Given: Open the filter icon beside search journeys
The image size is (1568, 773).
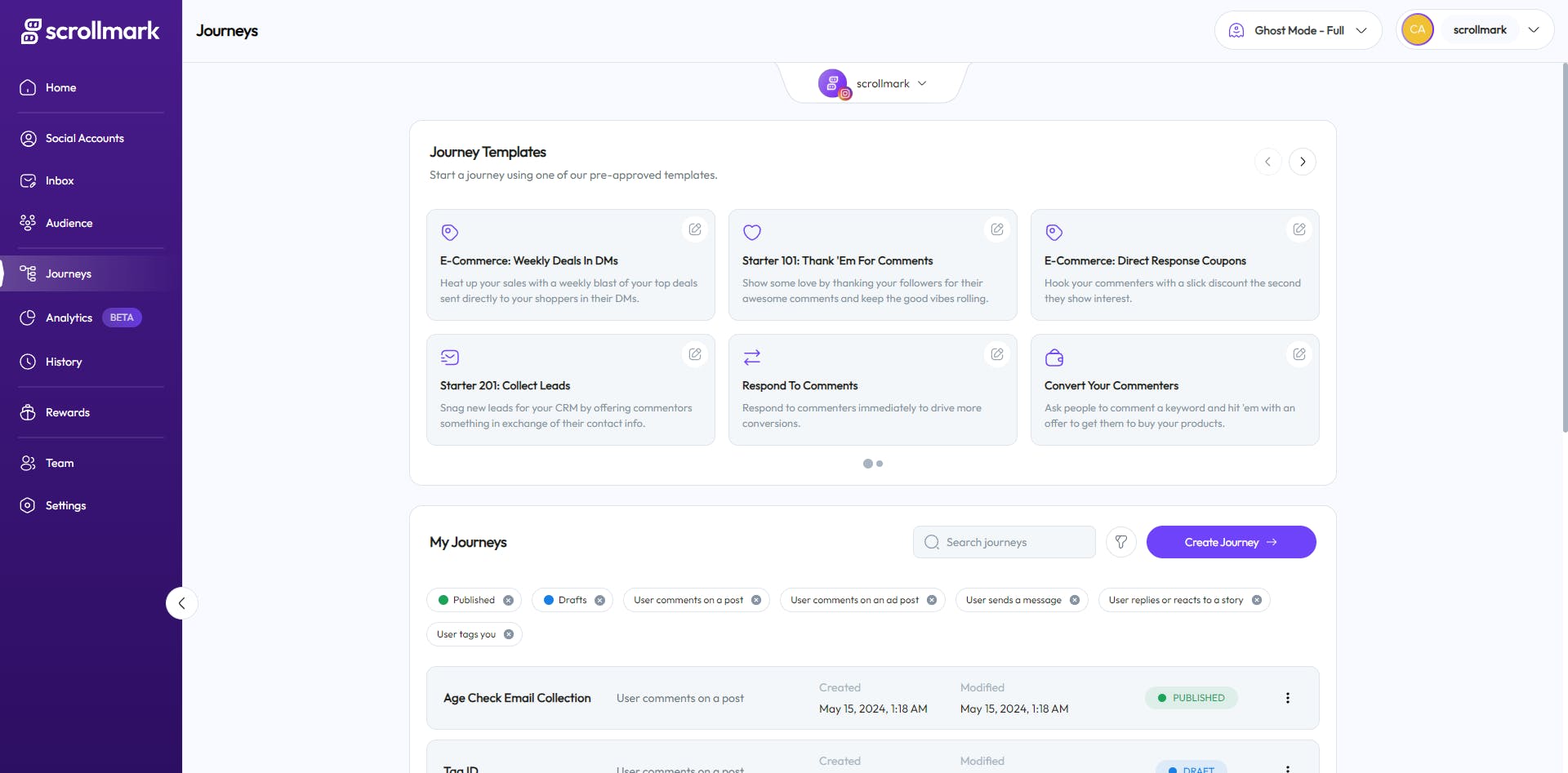Looking at the screenshot, I should tap(1121, 542).
